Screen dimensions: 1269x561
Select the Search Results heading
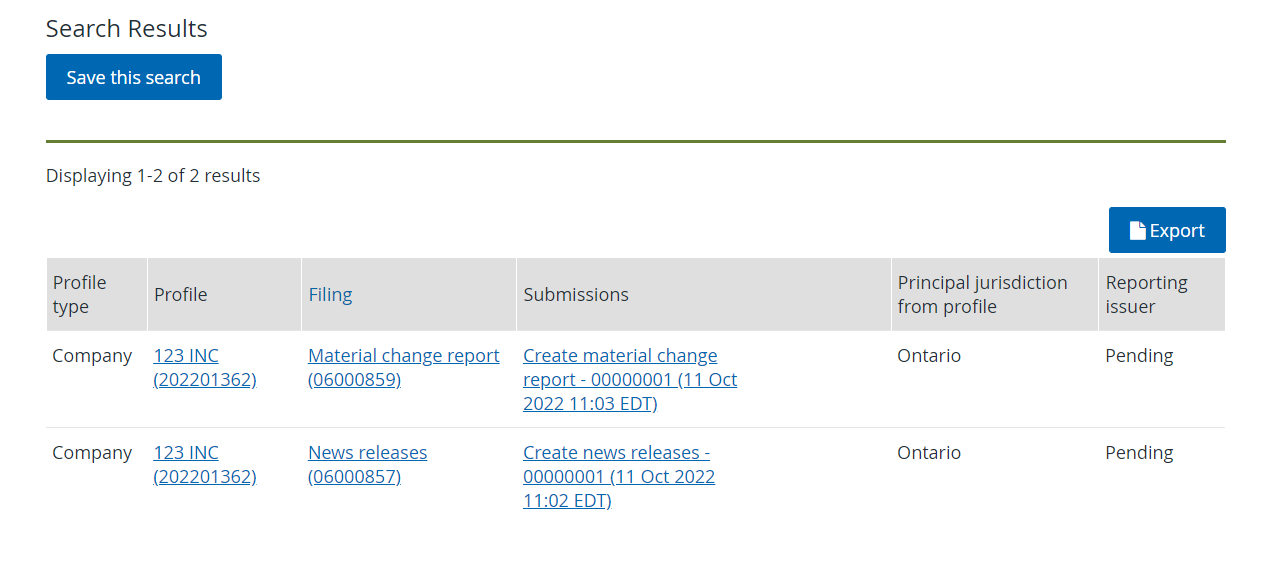127,28
